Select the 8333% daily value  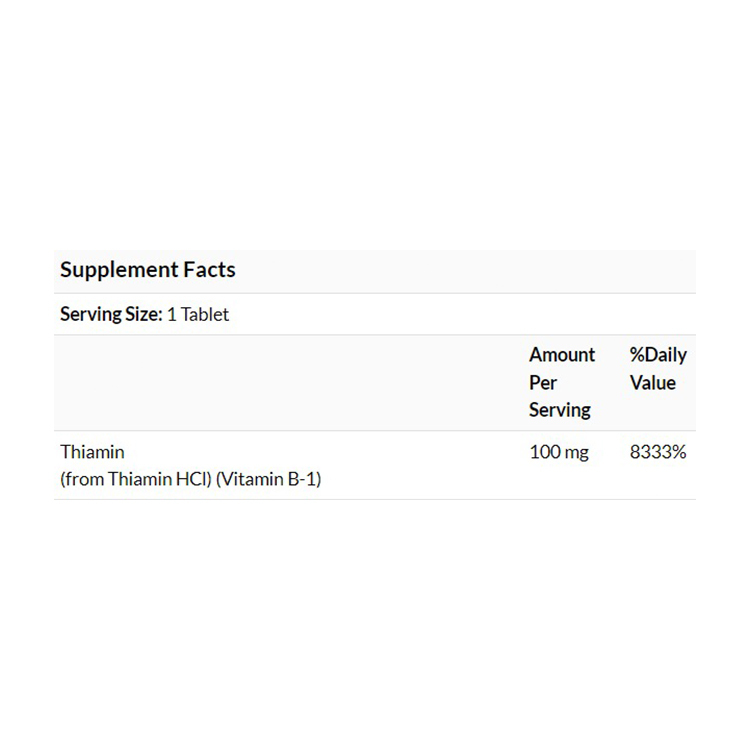[658, 452]
